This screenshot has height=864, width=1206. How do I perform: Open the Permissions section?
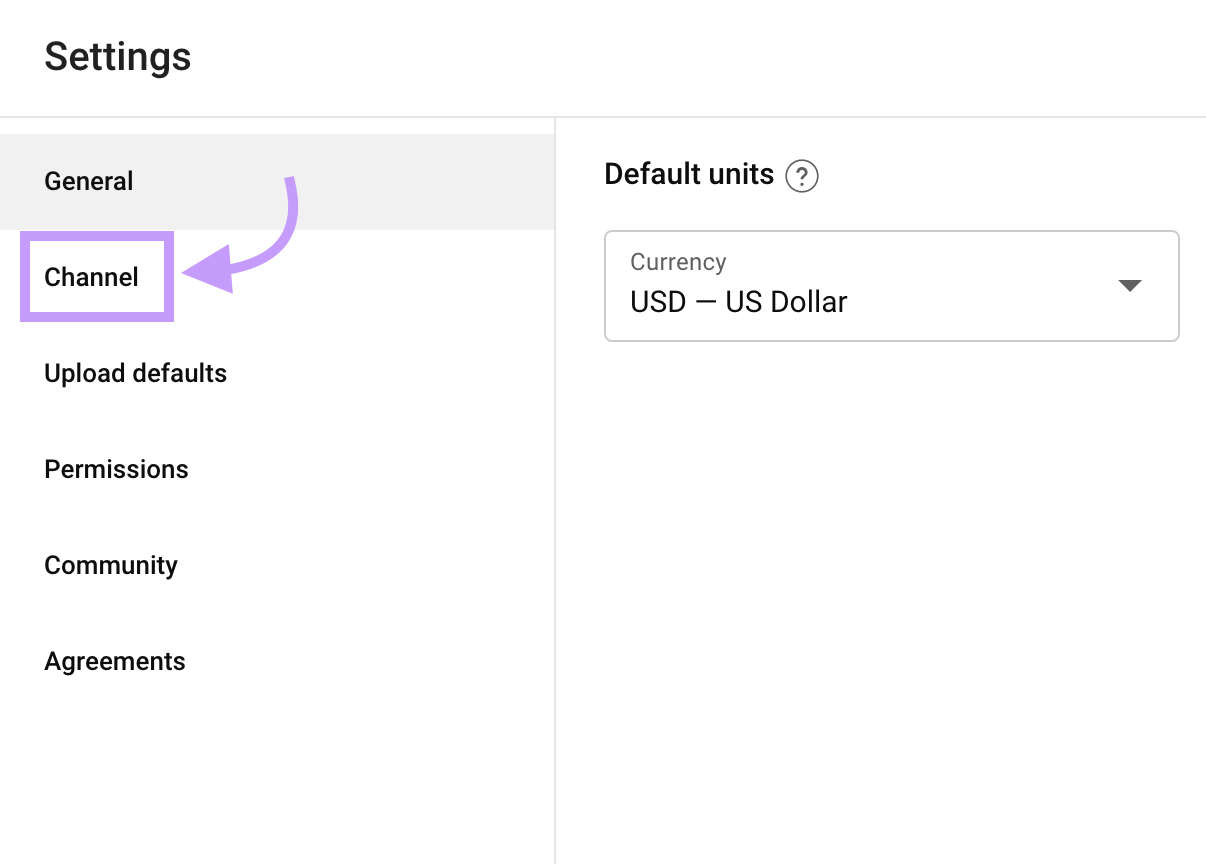coord(116,469)
